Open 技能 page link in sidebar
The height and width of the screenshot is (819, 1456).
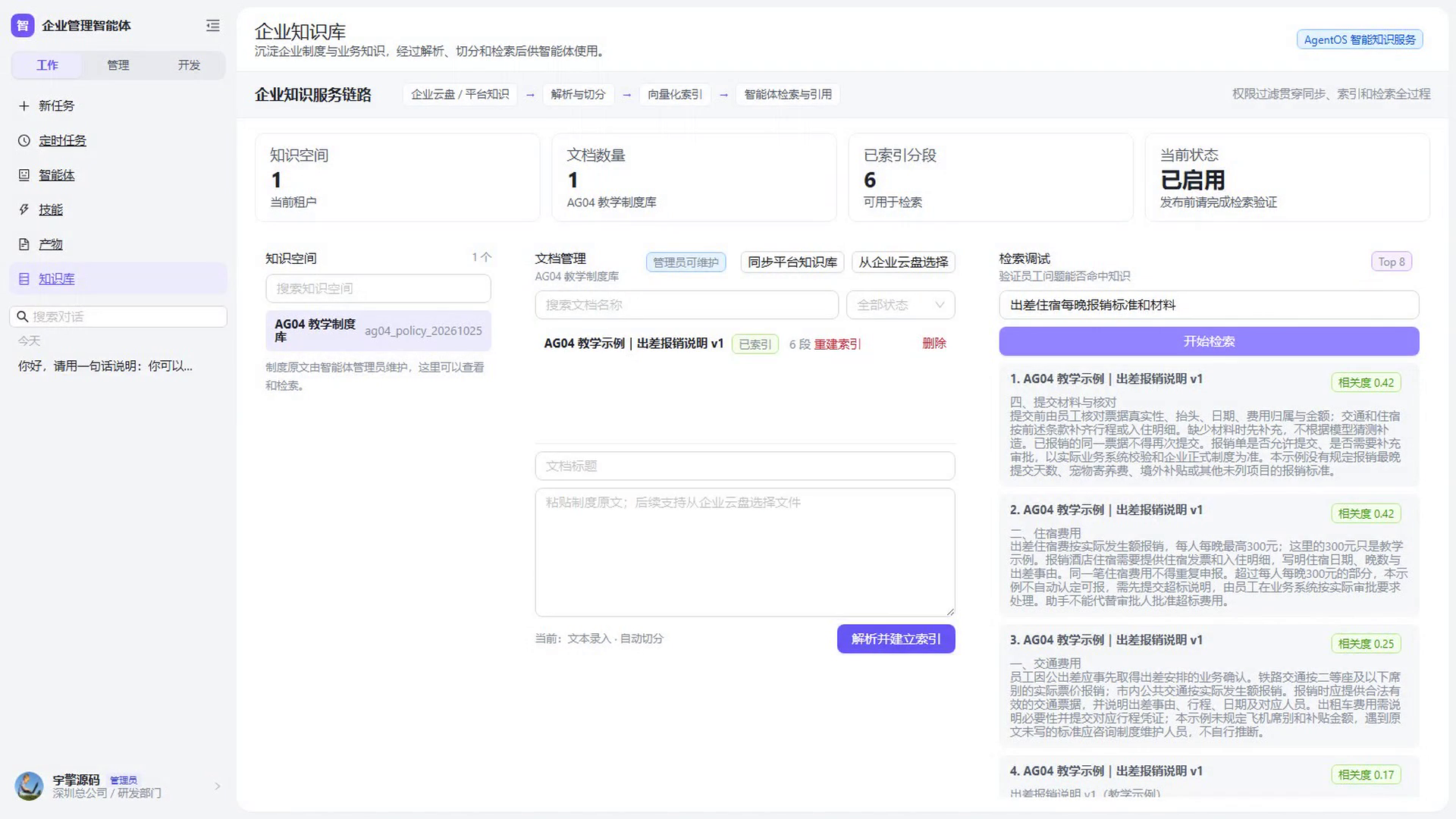coord(51,209)
